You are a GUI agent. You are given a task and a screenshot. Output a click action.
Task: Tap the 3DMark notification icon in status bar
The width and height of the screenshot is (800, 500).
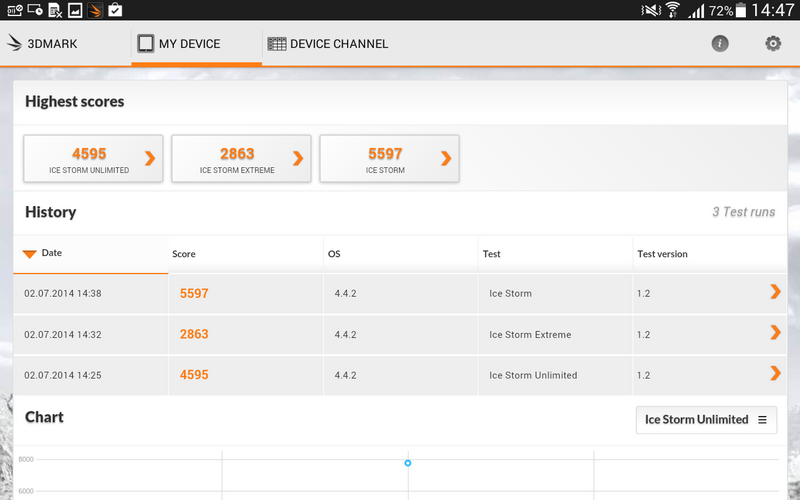(95, 10)
